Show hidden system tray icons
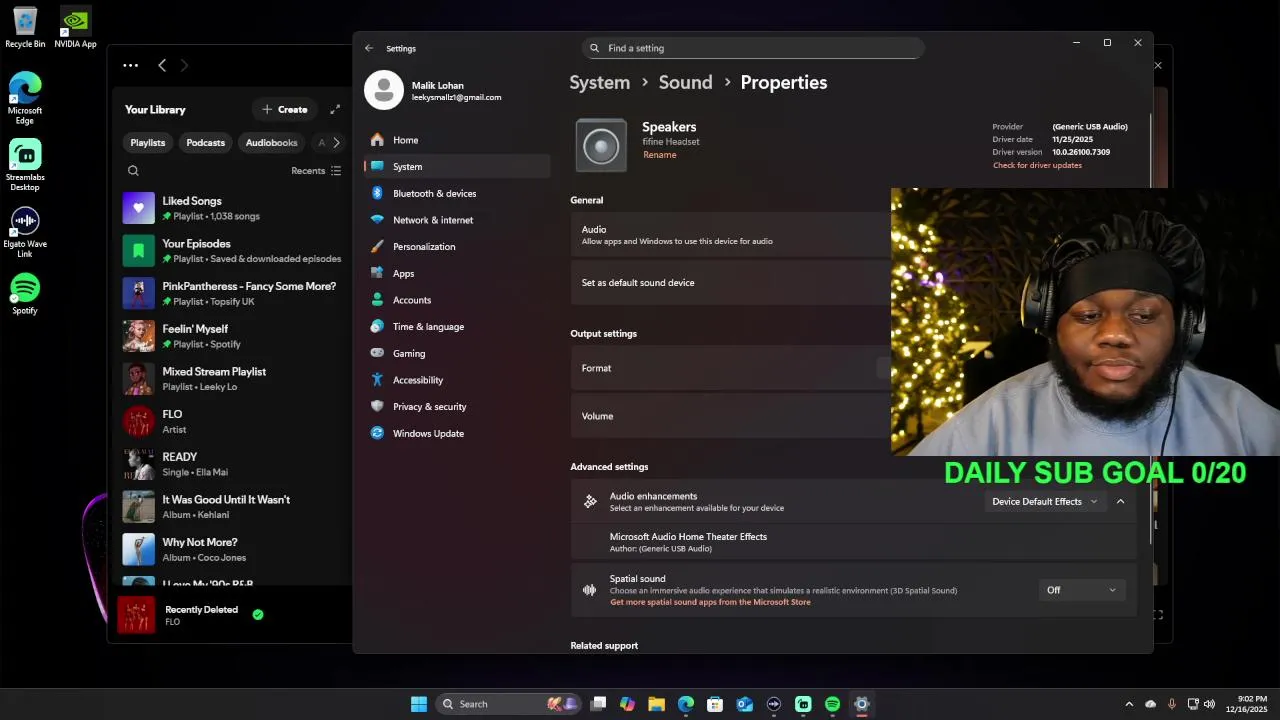This screenshot has height=720, width=1280. coord(1129,704)
